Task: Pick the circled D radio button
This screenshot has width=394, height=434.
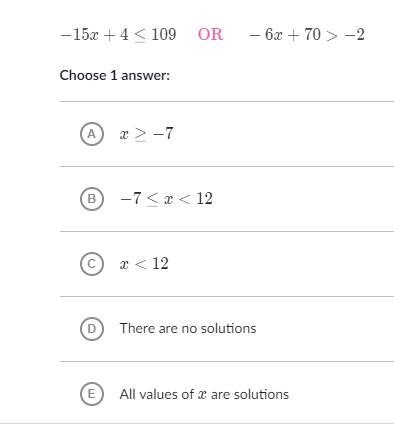Action: pyautogui.click(x=92, y=329)
